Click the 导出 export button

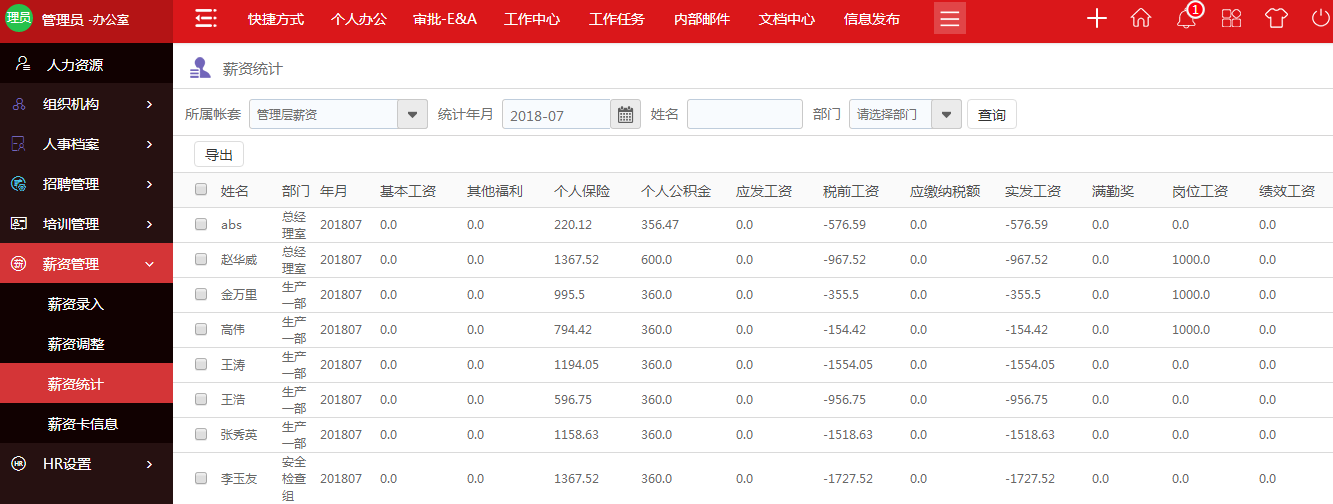pyautogui.click(x=218, y=155)
